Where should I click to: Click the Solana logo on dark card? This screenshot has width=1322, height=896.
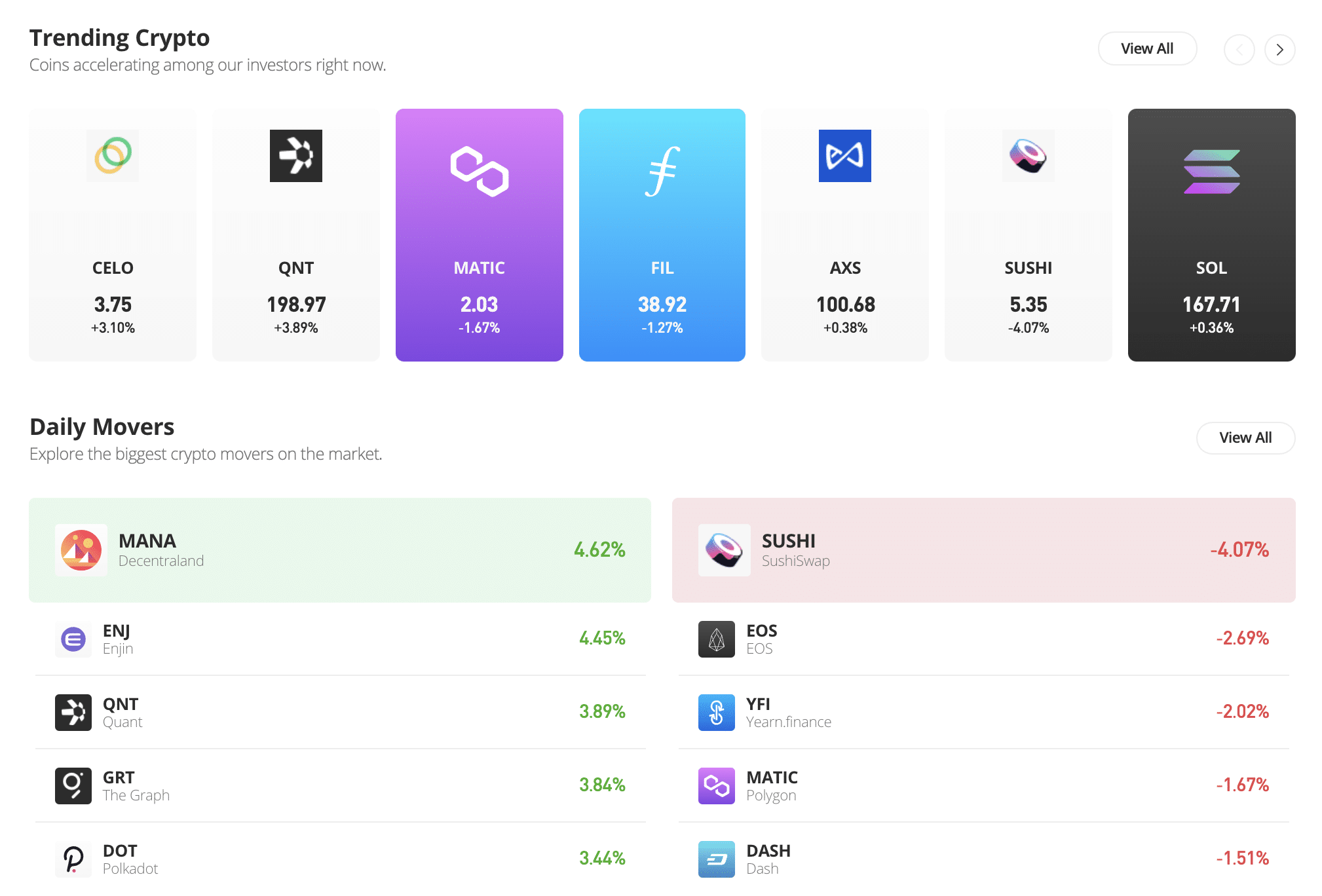(1212, 172)
